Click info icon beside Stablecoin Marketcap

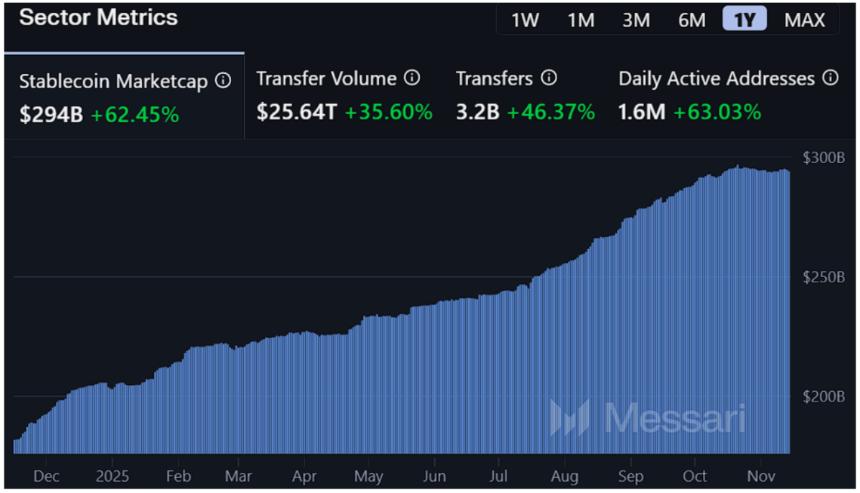click(x=223, y=80)
